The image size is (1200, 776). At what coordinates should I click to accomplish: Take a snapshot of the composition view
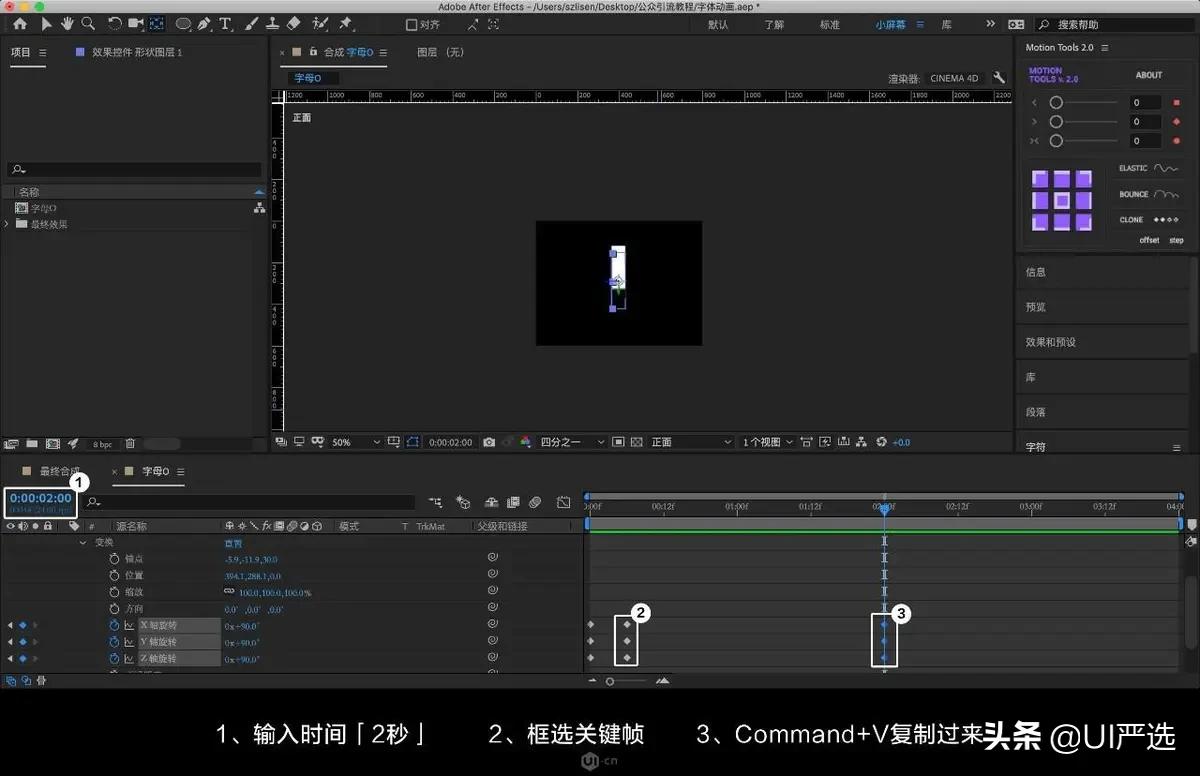488,441
